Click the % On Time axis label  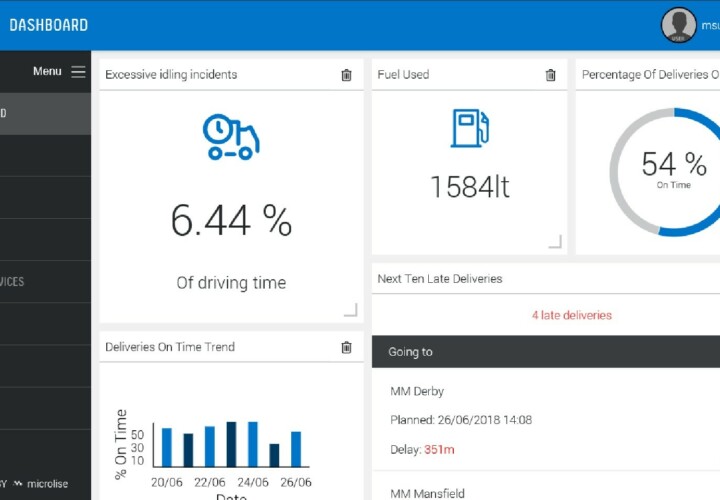pos(120,444)
